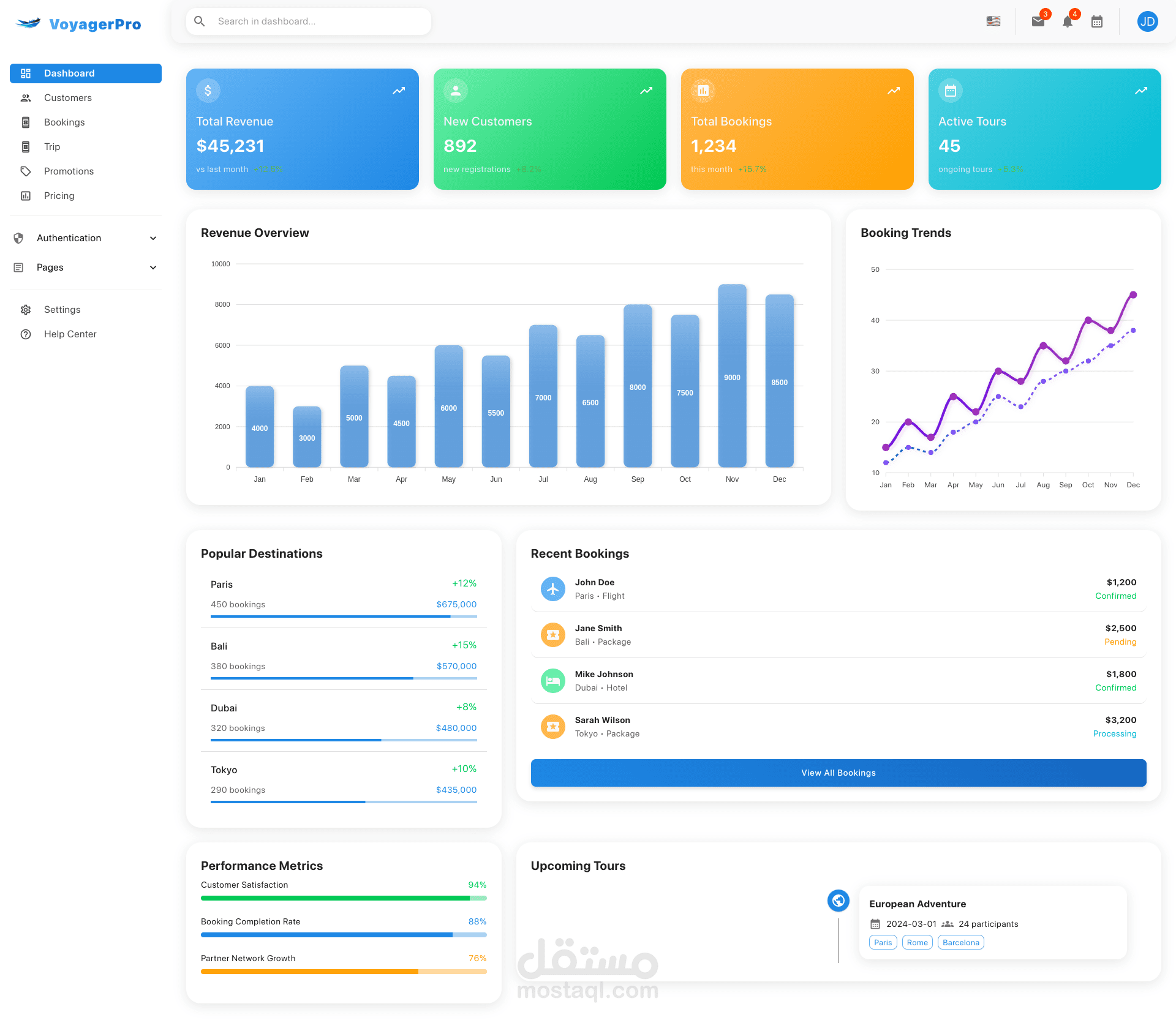This screenshot has width=1176, height=1023.
Task: Open the calendar icon in header
Action: point(1097,22)
